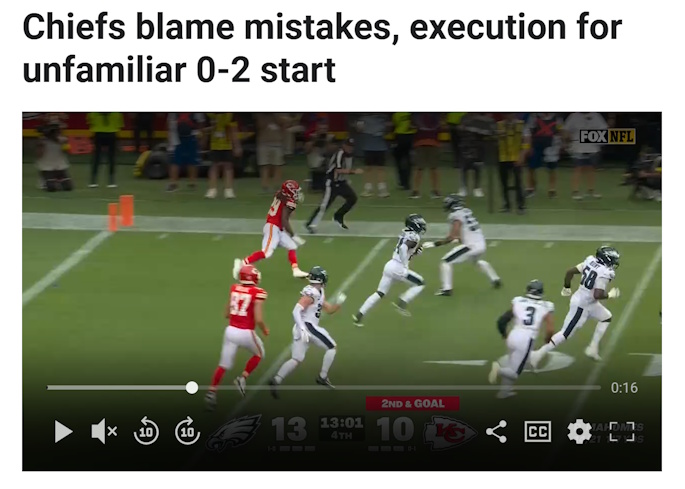
Task: Click the Eagles logo on the scoreboard
Action: pyautogui.click(x=234, y=432)
